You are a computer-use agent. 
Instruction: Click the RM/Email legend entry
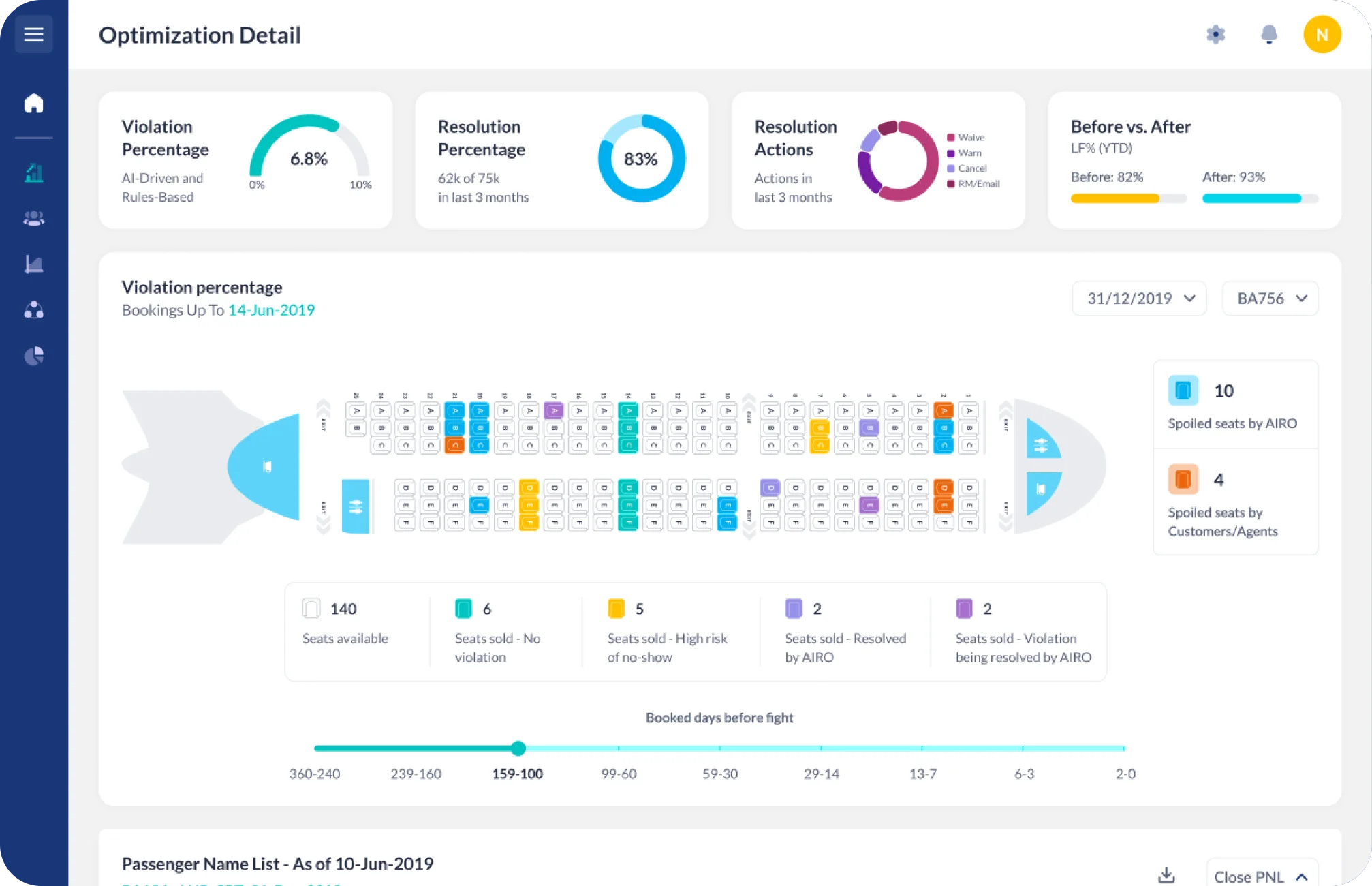point(973,184)
